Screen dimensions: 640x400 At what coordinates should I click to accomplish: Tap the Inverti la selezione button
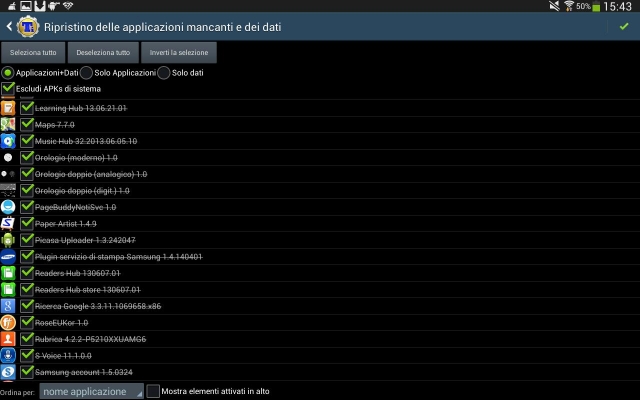179,53
